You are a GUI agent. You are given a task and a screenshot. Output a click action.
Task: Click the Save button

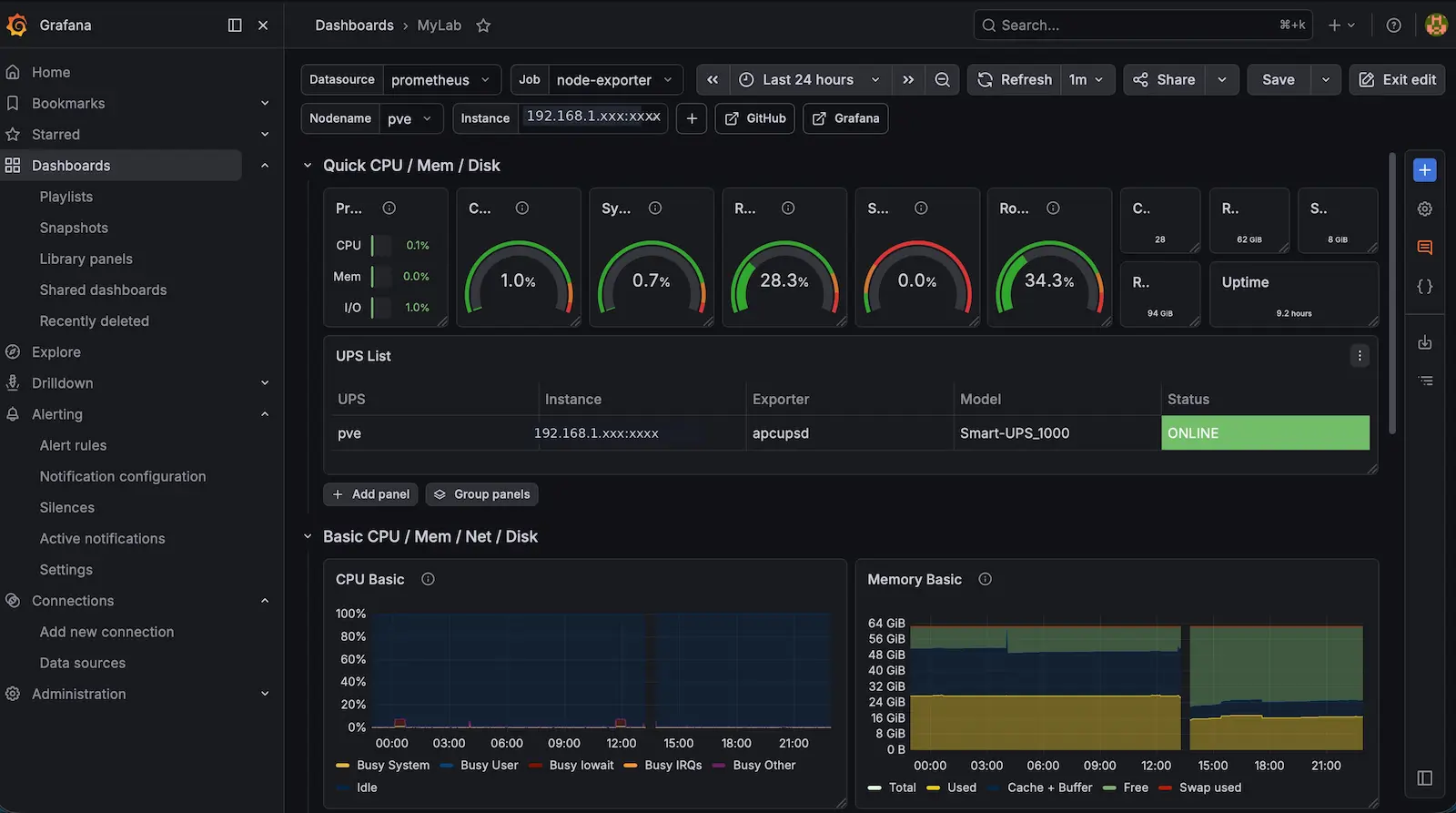tap(1279, 80)
